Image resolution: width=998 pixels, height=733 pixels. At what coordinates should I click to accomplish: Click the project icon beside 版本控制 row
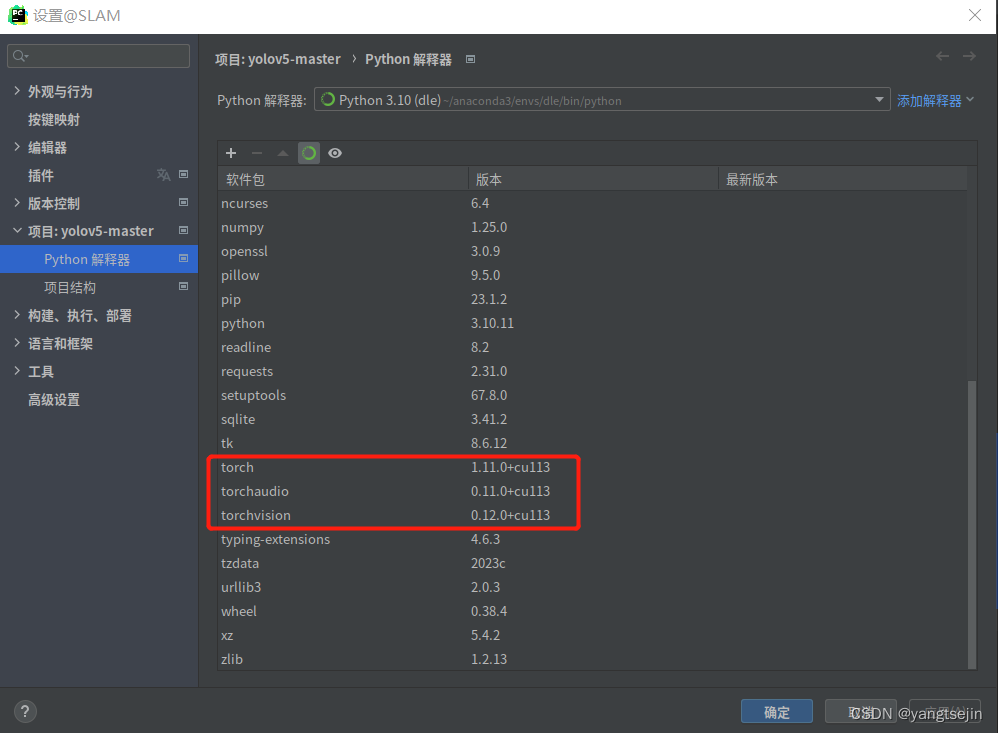point(183,202)
